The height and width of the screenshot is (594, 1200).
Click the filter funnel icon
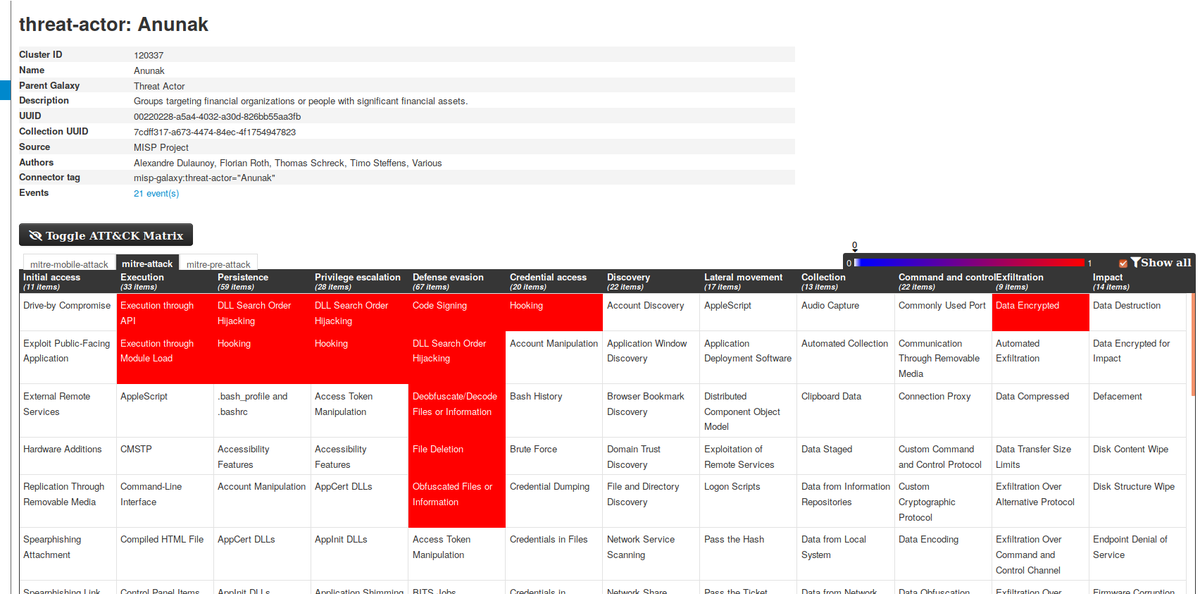[1135, 262]
